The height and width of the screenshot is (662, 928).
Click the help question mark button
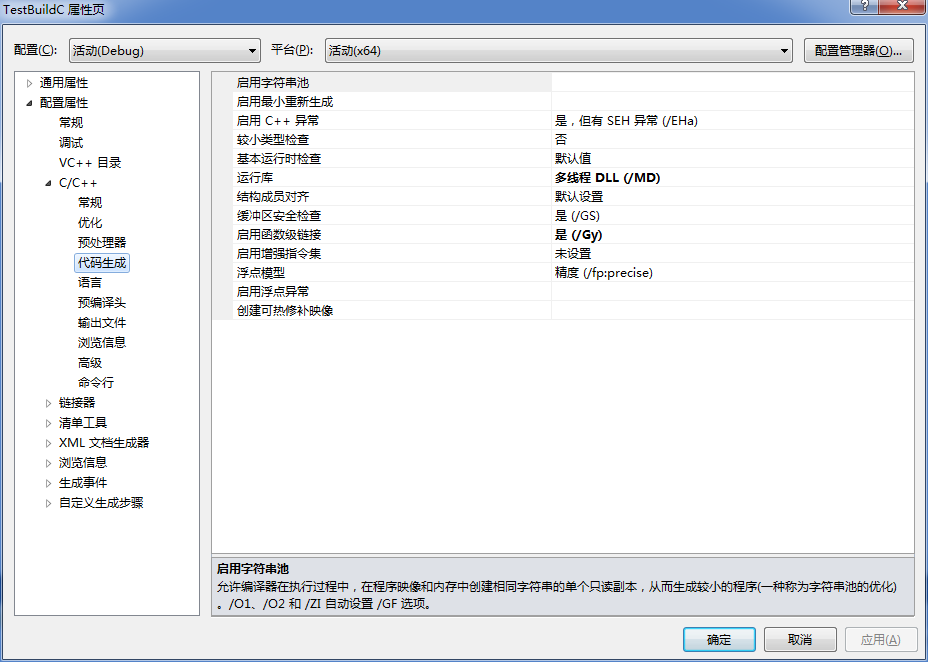[x=865, y=7]
